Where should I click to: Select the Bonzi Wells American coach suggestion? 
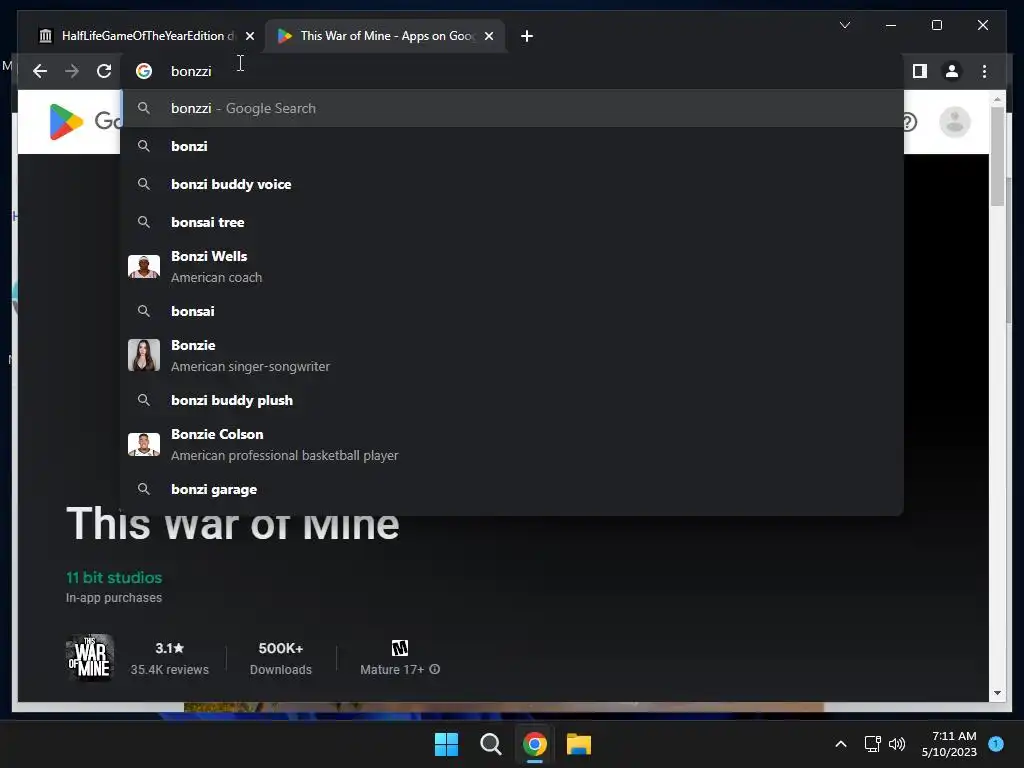tap(512, 266)
